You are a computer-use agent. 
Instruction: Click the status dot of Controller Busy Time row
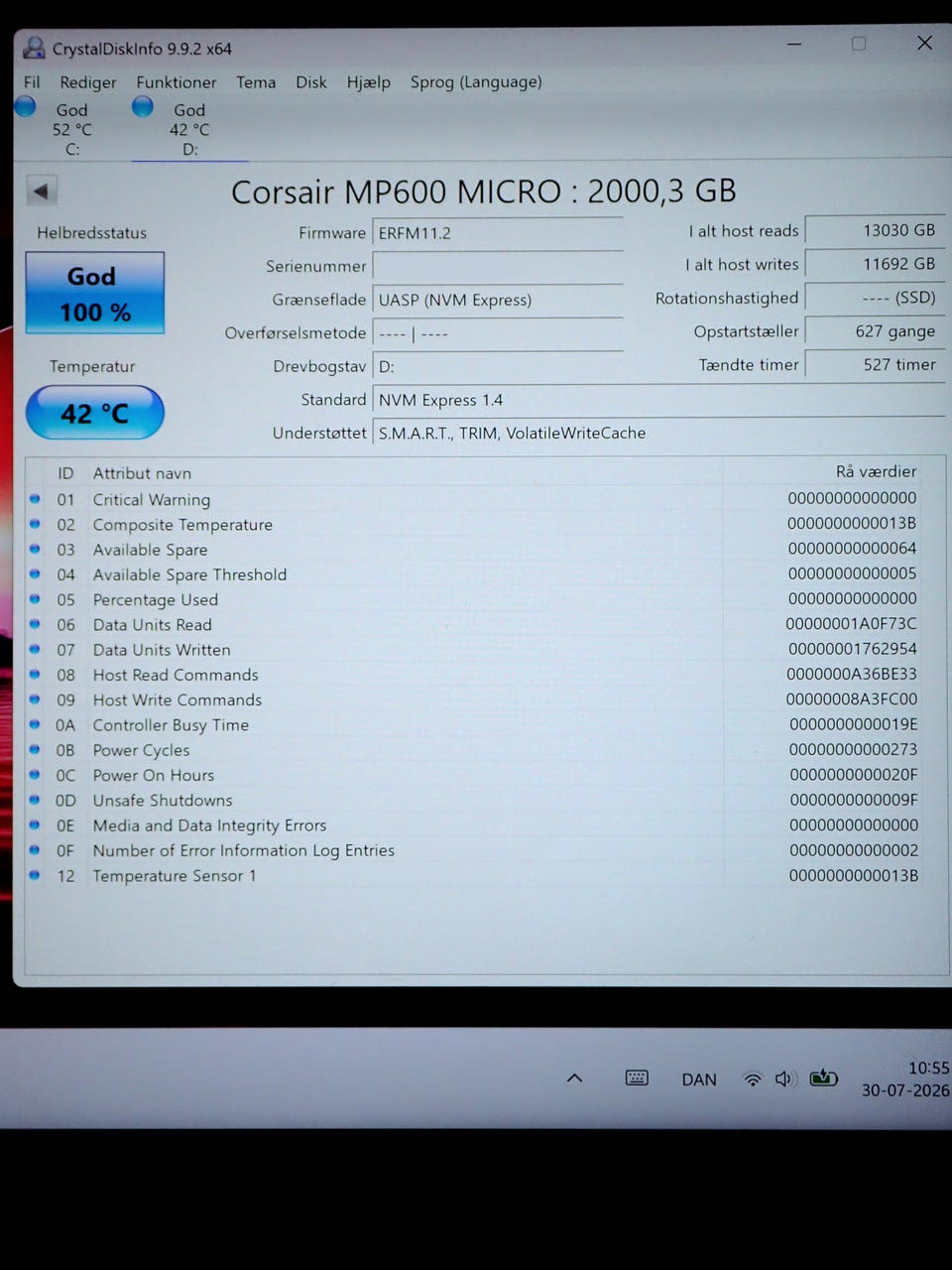(x=35, y=724)
